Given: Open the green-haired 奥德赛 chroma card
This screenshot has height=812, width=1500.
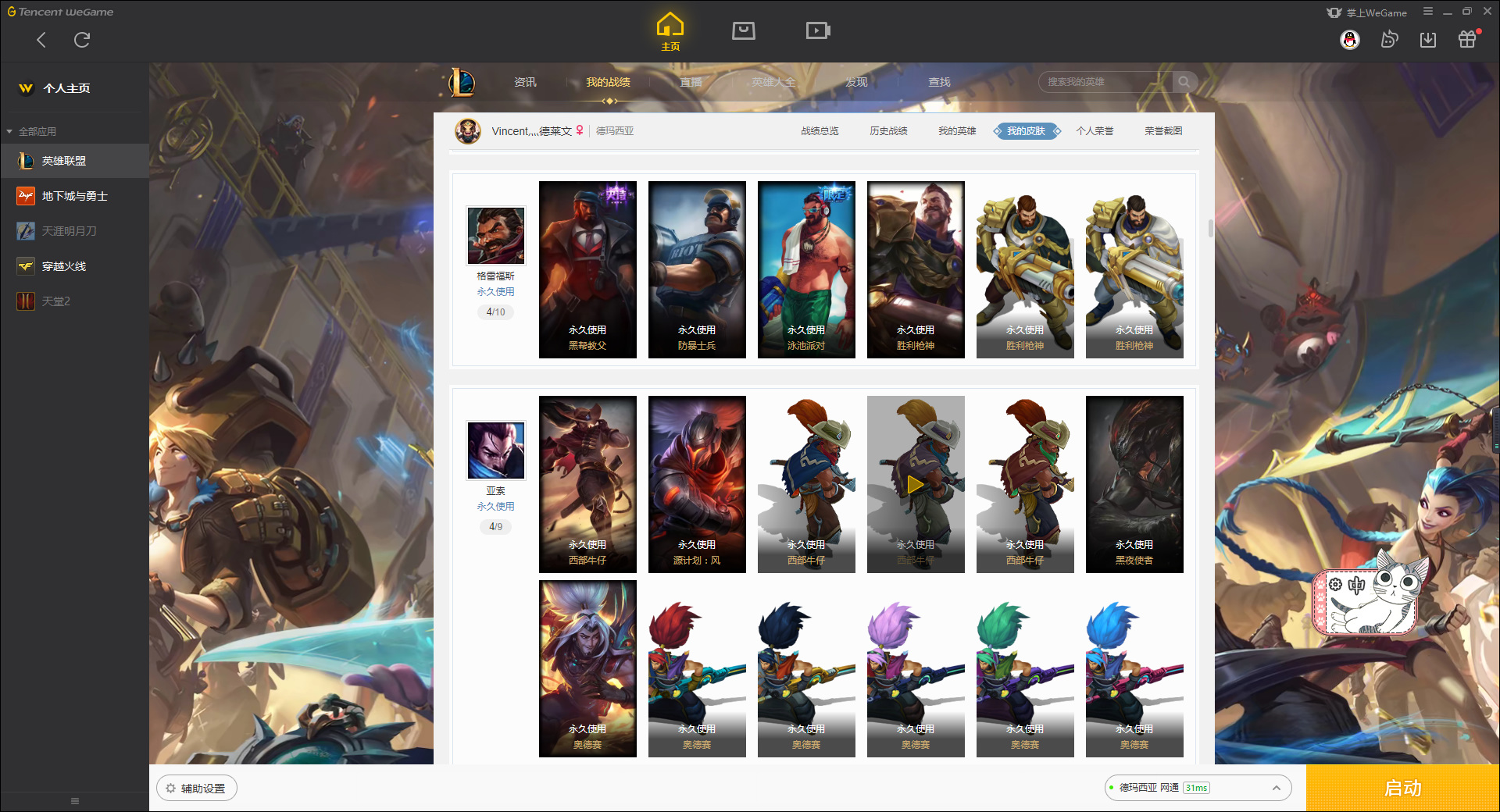Looking at the screenshot, I should pyautogui.click(x=1025, y=669).
